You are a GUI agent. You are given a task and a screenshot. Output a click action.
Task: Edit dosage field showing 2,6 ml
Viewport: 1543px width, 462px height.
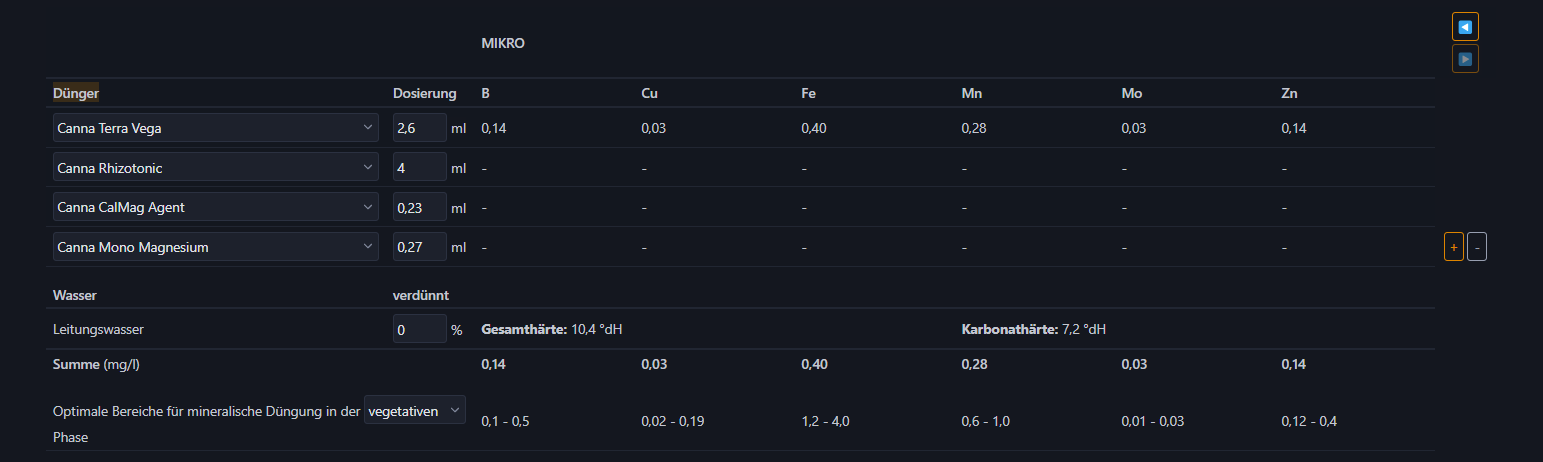[420, 128]
